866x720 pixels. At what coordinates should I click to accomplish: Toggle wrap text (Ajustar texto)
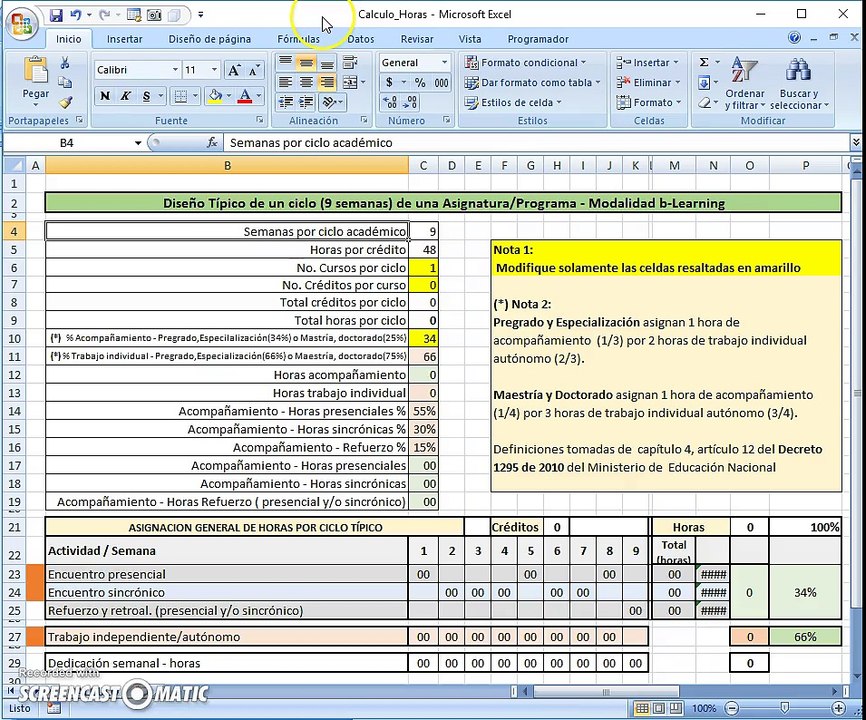pyautogui.click(x=350, y=62)
